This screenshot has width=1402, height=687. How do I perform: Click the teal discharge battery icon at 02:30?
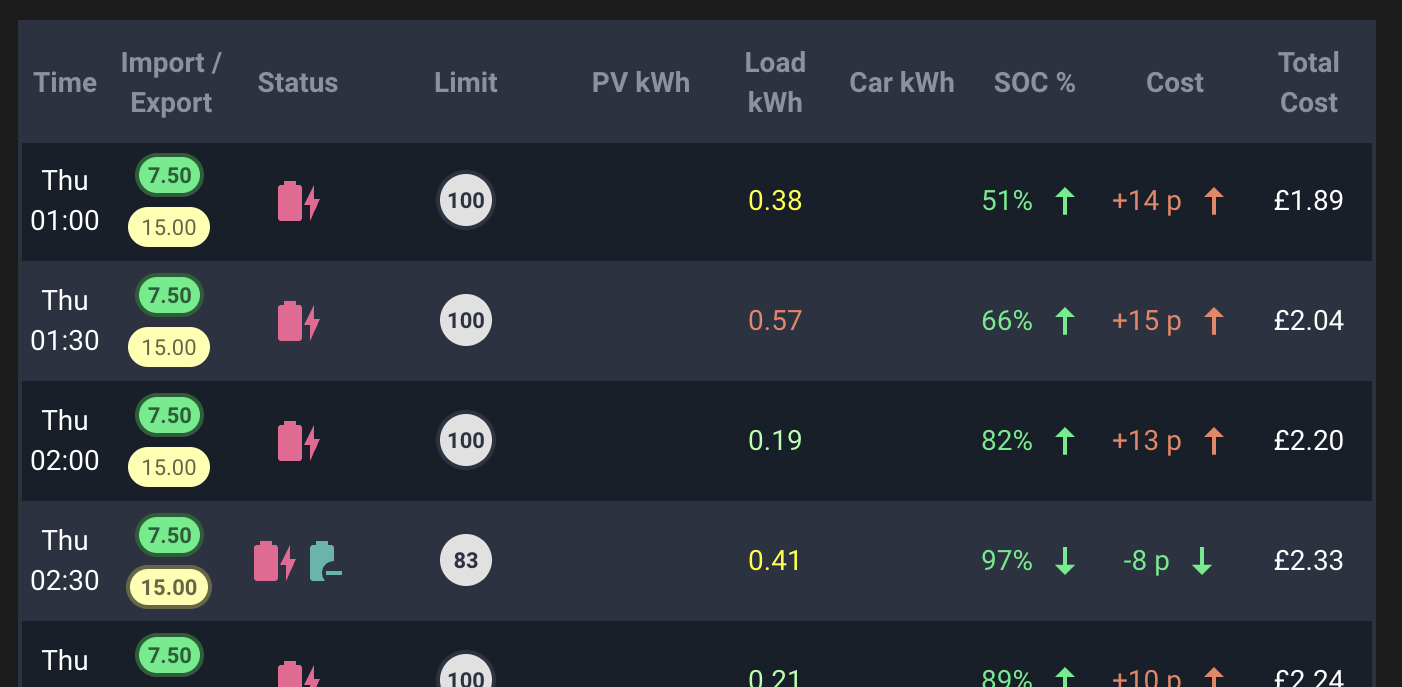(326, 561)
